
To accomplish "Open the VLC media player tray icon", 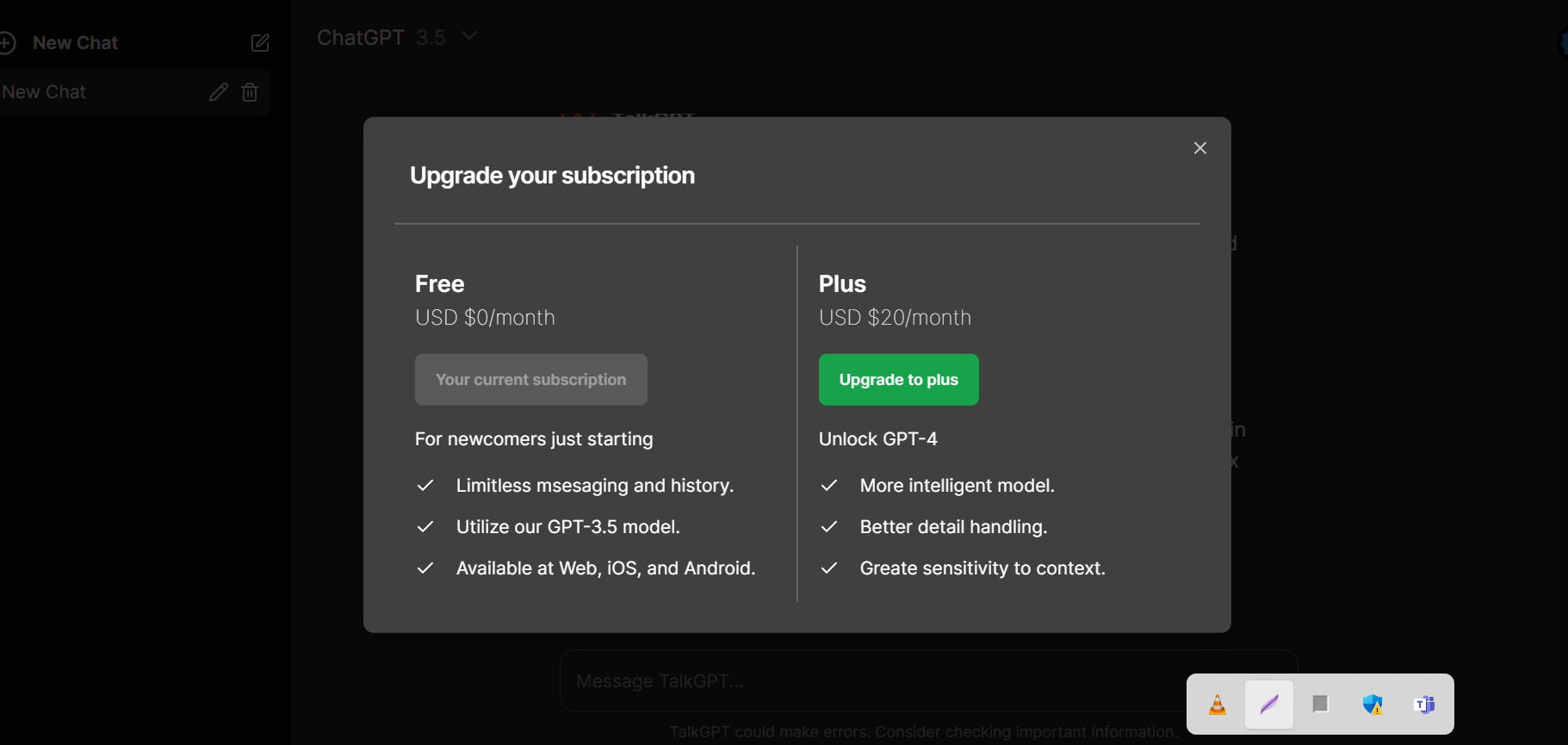I will pyautogui.click(x=1218, y=705).
